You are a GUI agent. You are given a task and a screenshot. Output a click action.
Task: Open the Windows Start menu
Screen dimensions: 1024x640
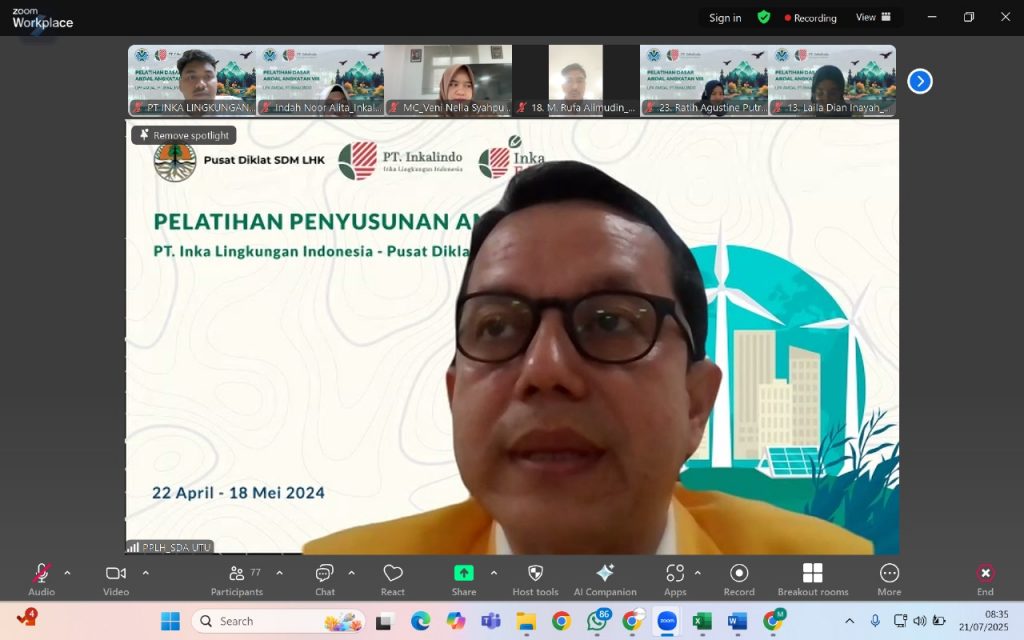coord(170,621)
